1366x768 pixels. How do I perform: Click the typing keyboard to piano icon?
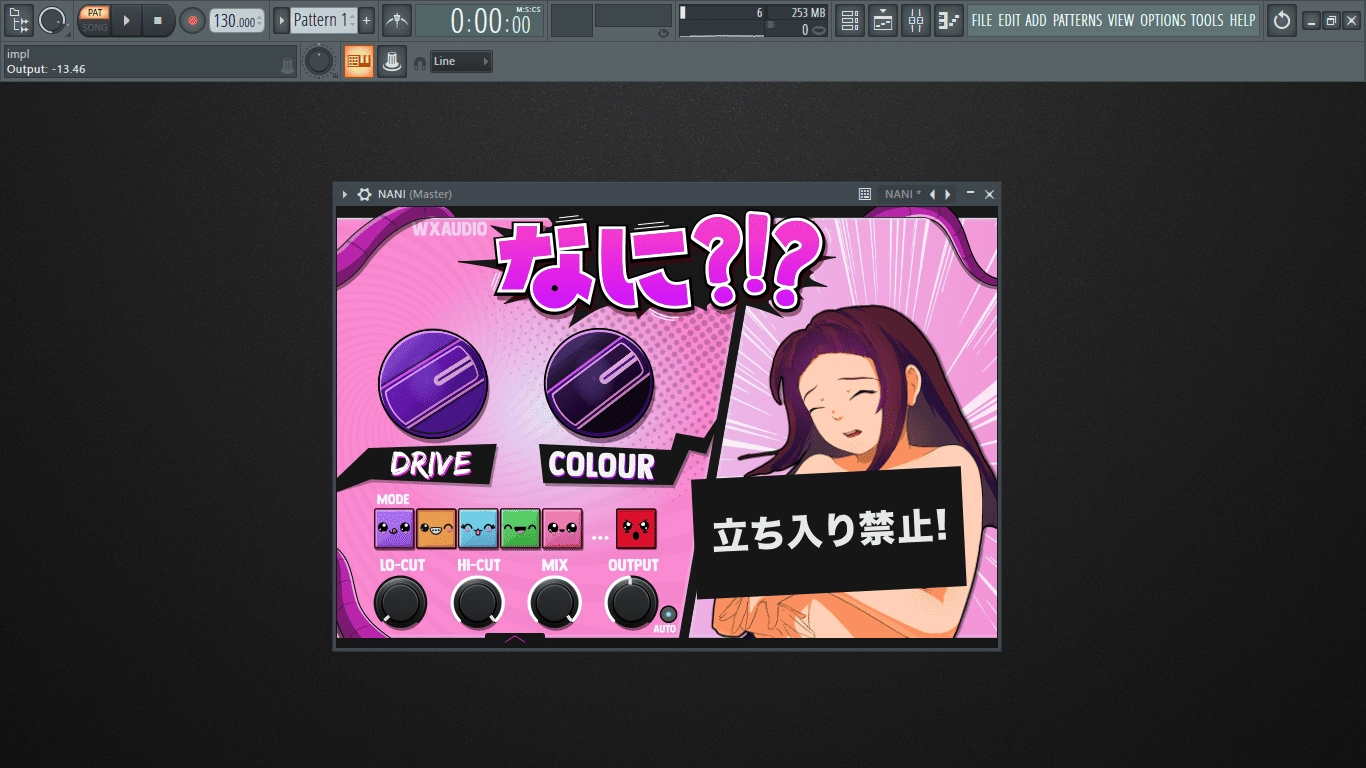[359, 62]
